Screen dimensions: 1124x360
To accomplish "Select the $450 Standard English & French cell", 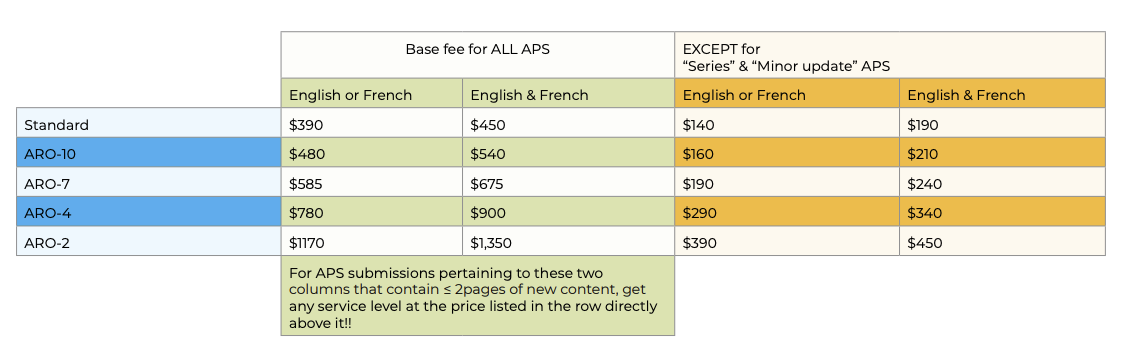I will pos(568,124).
